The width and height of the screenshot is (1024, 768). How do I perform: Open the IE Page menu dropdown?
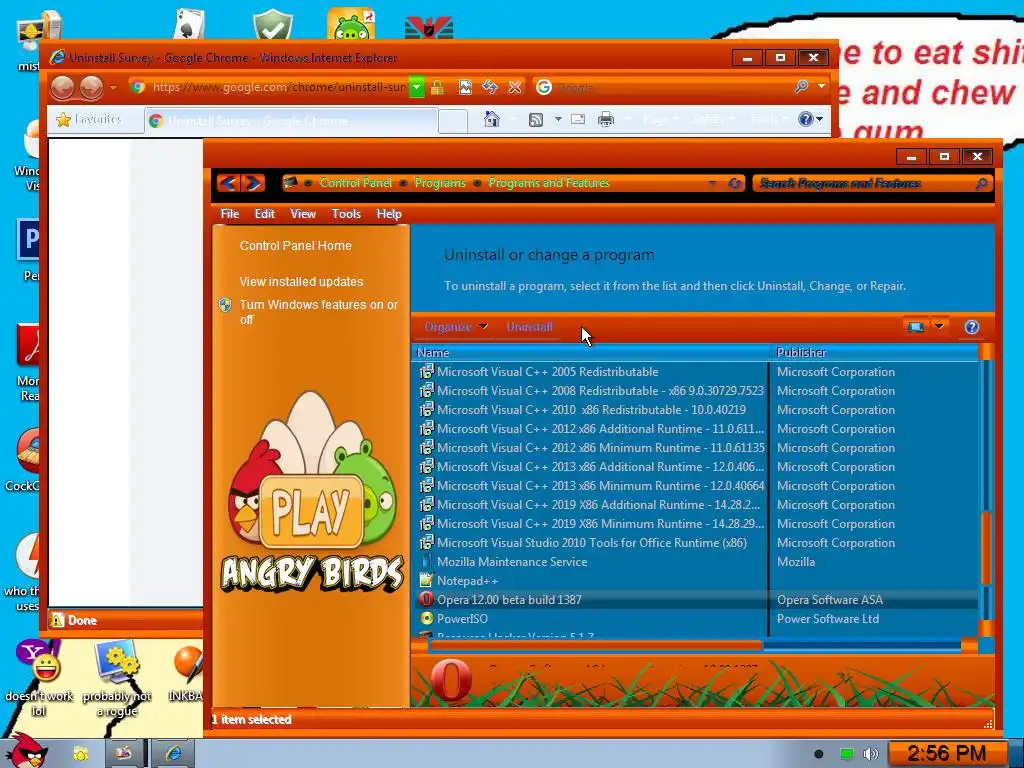coord(661,119)
